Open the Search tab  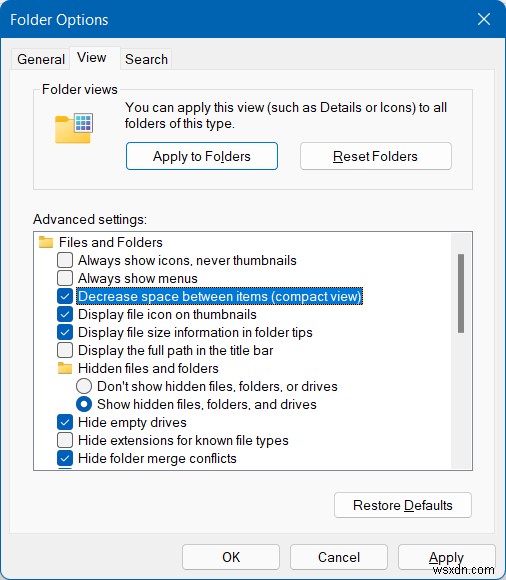point(146,59)
